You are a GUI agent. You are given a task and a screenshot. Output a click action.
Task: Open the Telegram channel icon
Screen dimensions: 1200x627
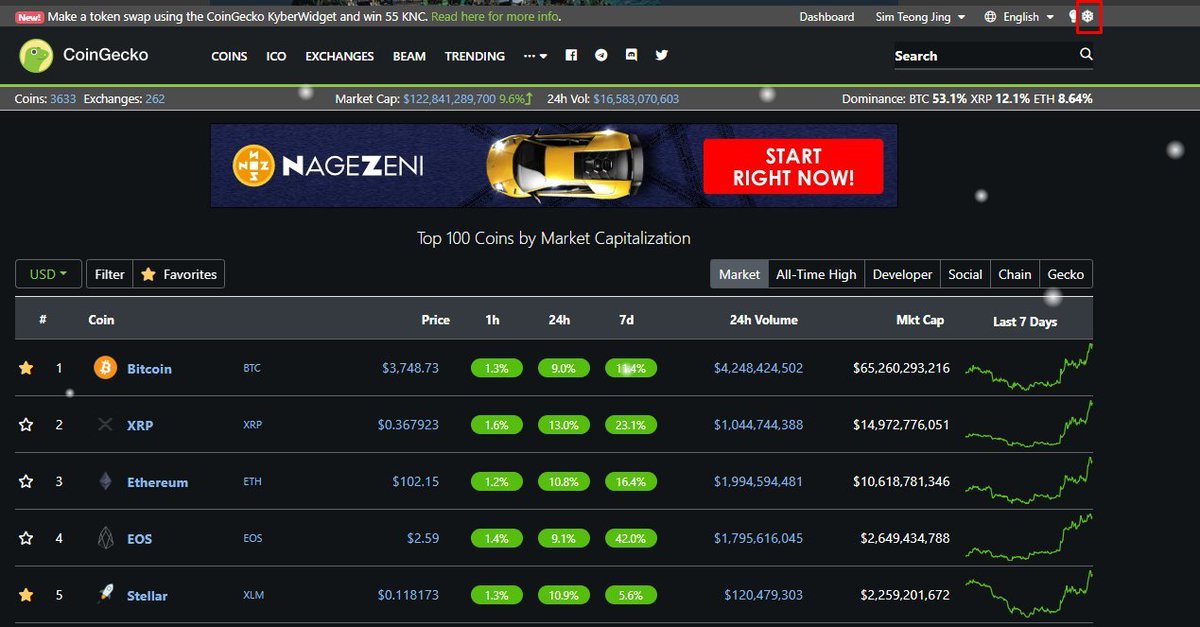[x=601, y=56]
